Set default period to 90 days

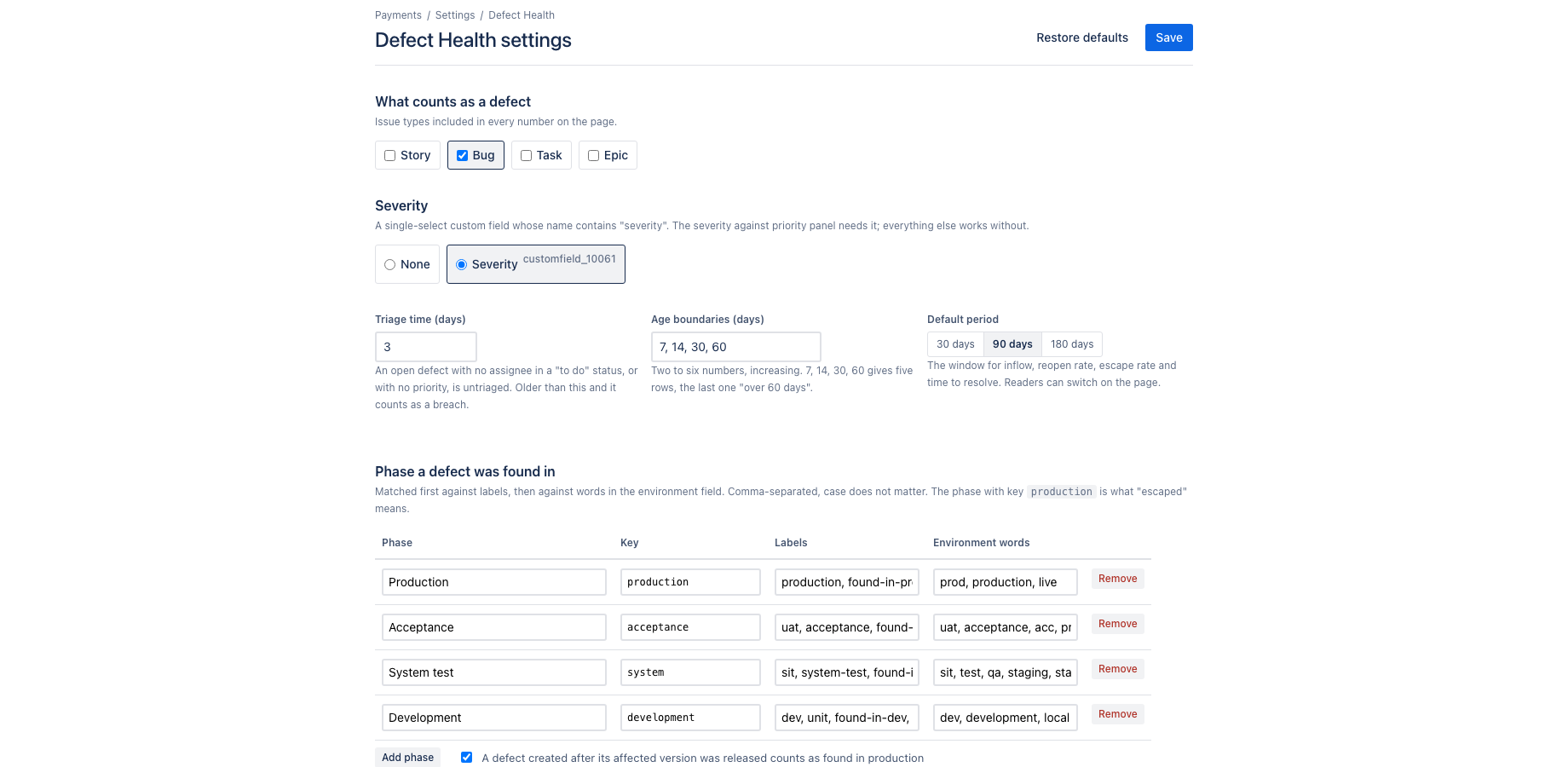[1012, 344]
